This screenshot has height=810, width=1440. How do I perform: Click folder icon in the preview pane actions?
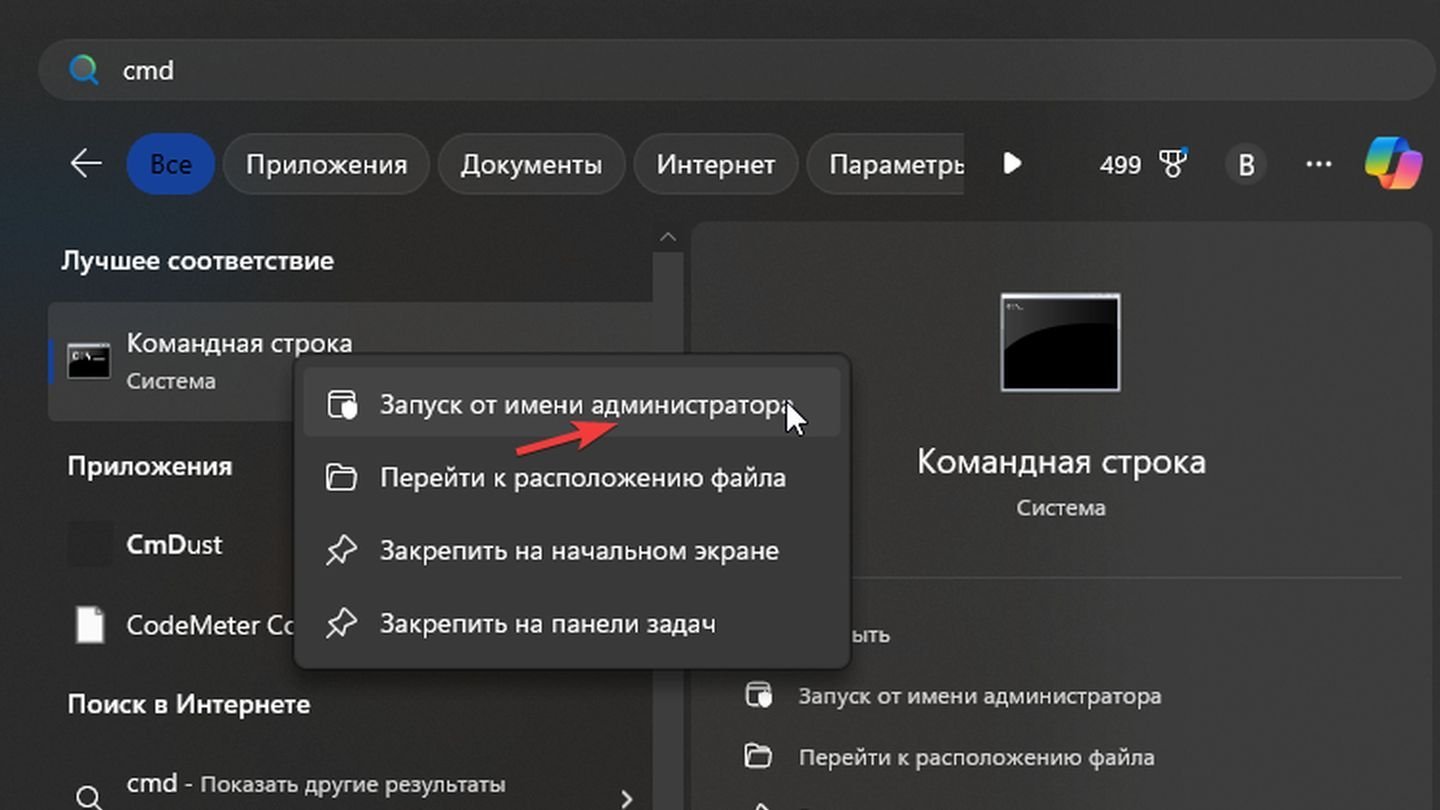pyautogui.click(x=760, y=755)
